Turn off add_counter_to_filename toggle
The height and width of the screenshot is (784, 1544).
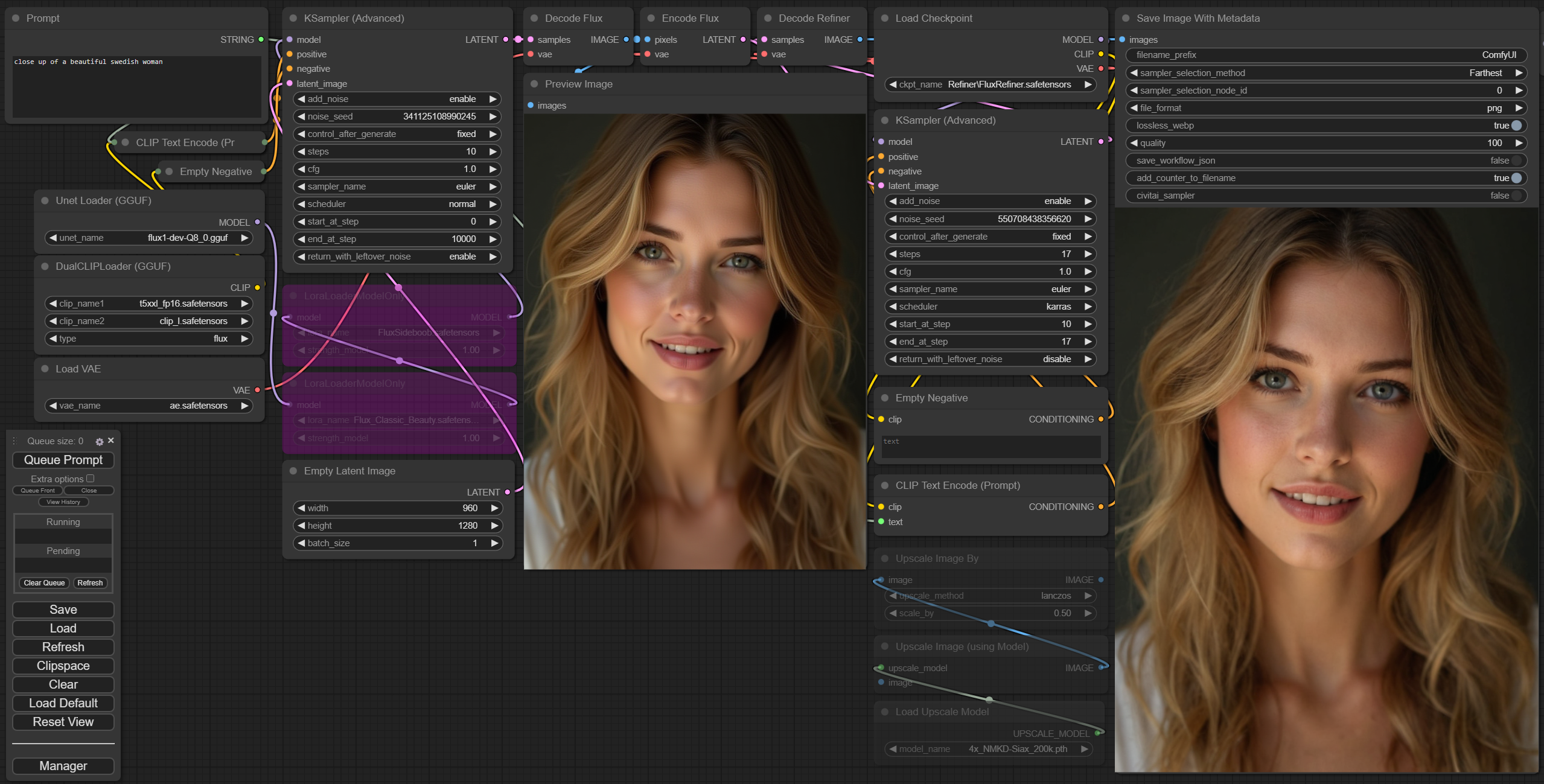pyautogui.click(x=1516, y=178)
